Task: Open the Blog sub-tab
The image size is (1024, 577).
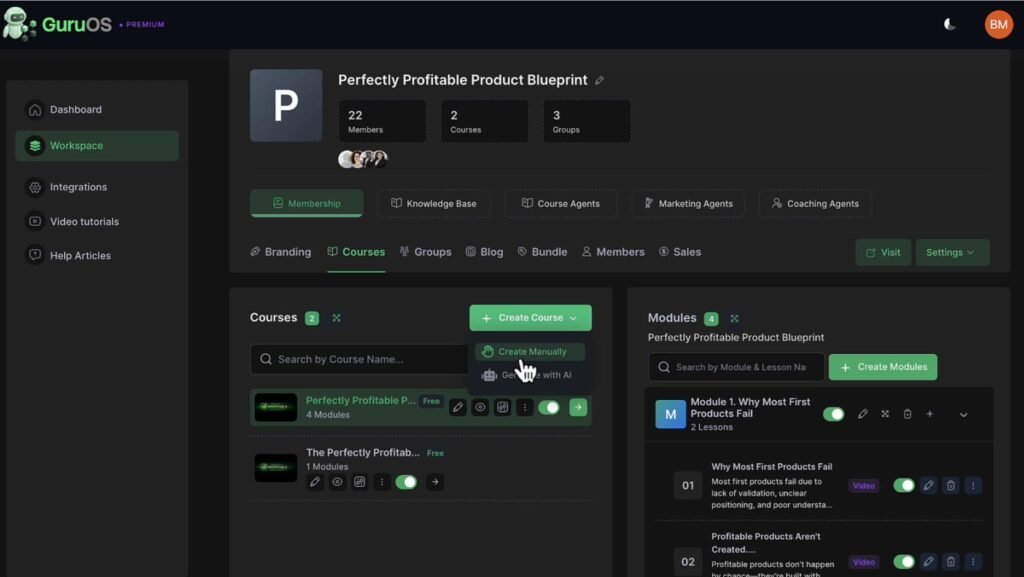Action: (485, 252)
